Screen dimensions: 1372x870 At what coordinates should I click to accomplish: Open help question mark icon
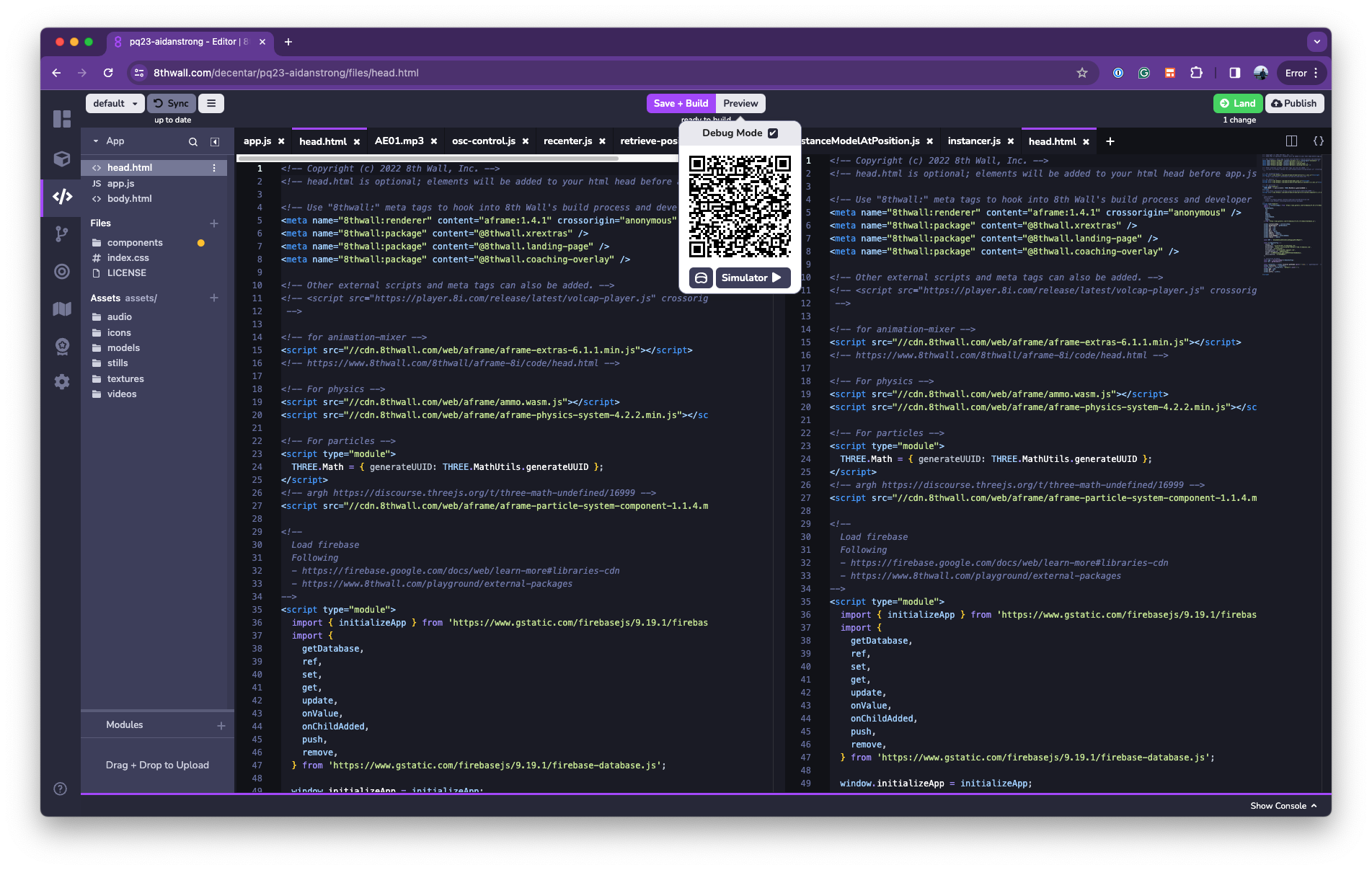[x=61, y=789]
